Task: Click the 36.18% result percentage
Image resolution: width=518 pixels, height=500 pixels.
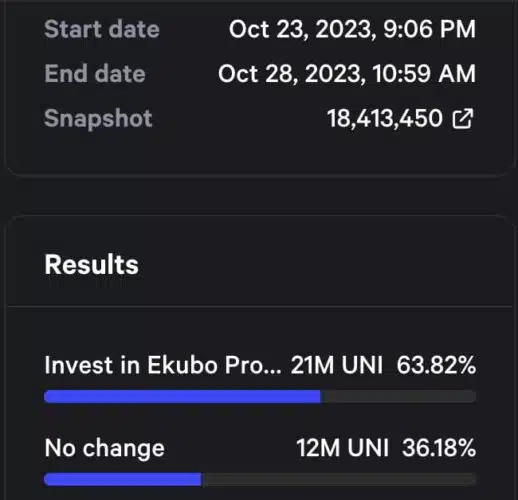Action: click(439, 448)
